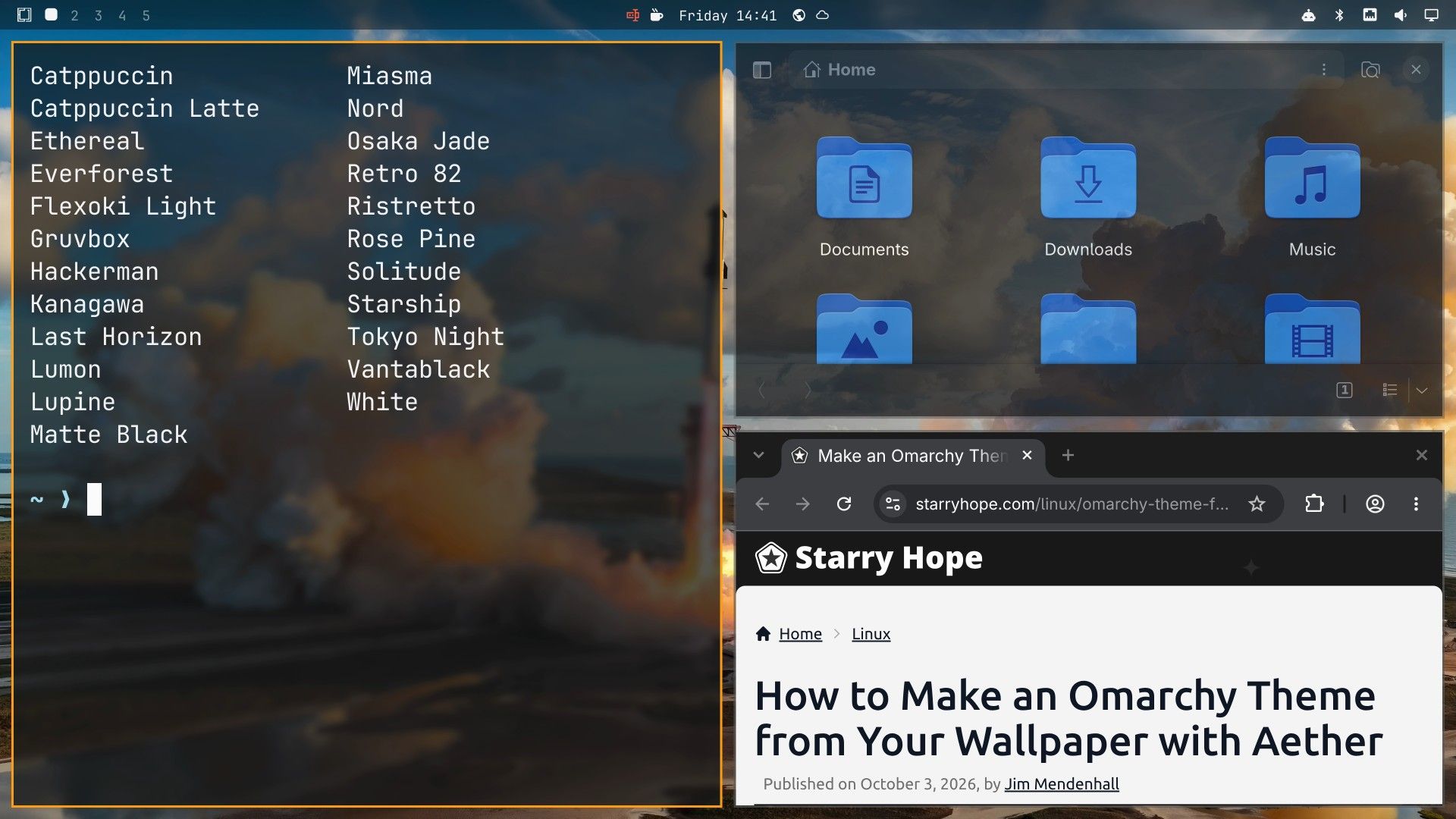Open the Jim Mendenhall author link
Image resolution: width=1456 pixels, height=819 pixels.
[1062, 784]
